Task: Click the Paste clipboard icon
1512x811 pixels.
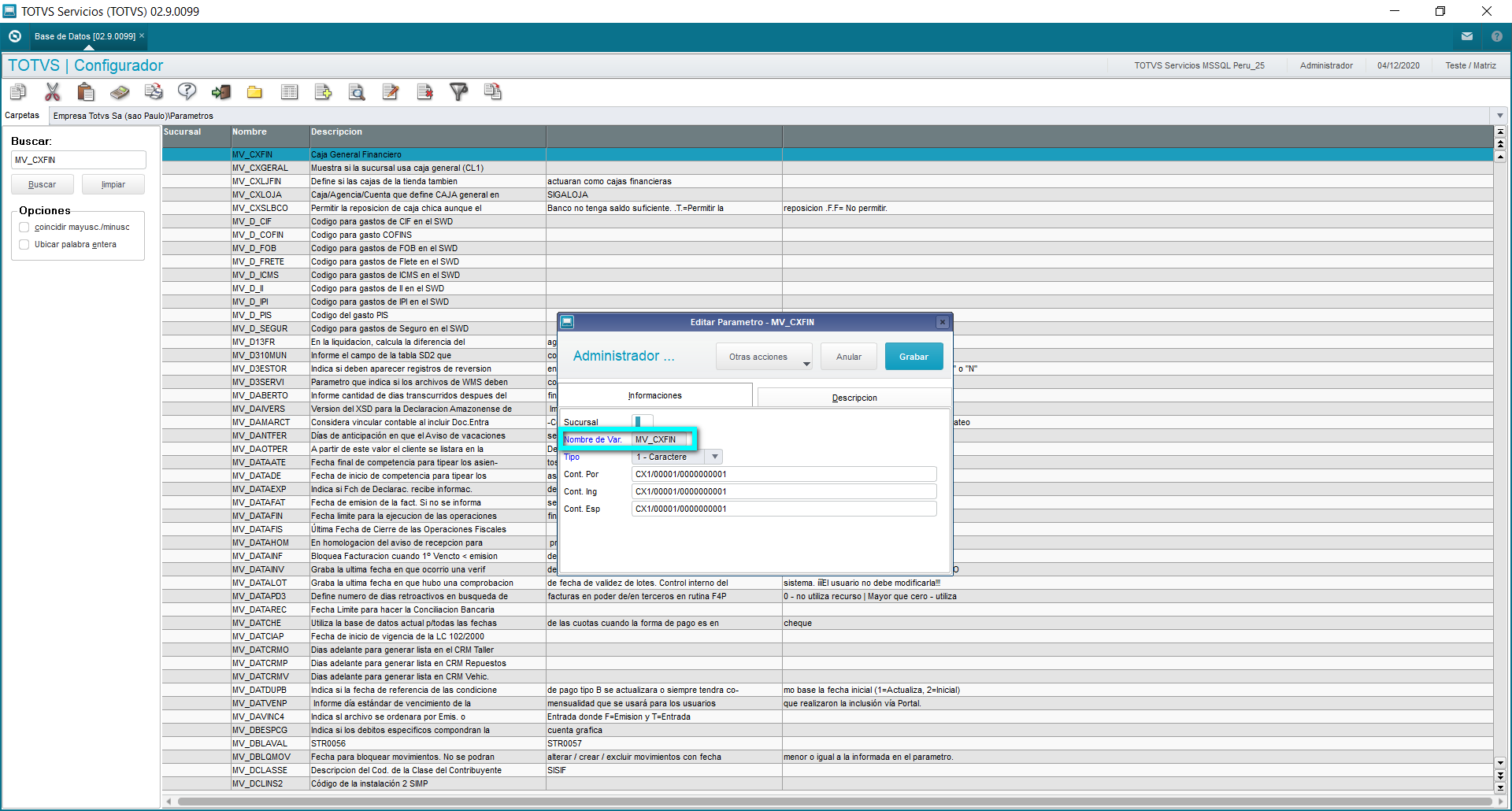Action: [86, 92]
